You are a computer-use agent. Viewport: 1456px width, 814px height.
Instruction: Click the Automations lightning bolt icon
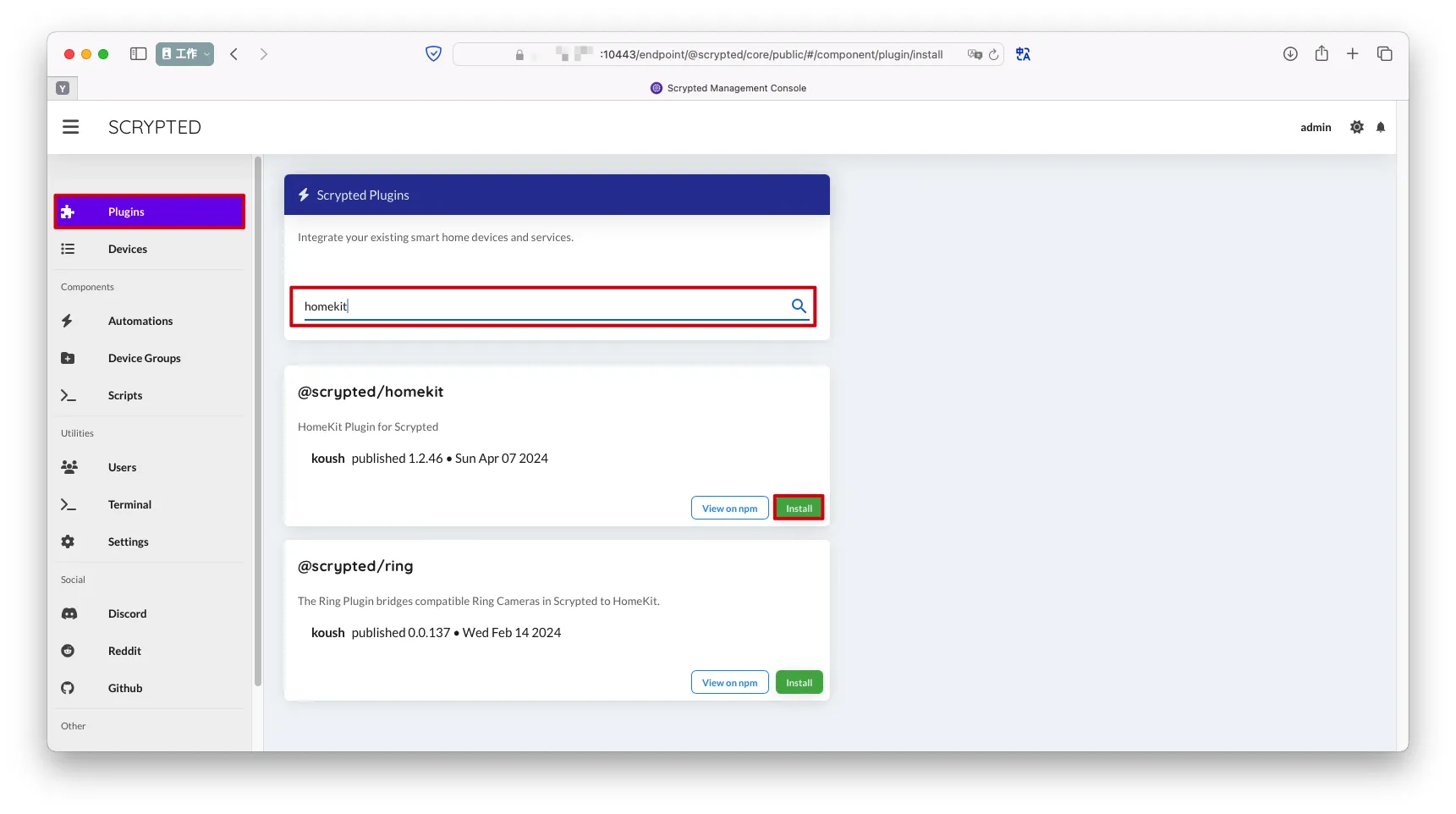(x=67, y=321)
